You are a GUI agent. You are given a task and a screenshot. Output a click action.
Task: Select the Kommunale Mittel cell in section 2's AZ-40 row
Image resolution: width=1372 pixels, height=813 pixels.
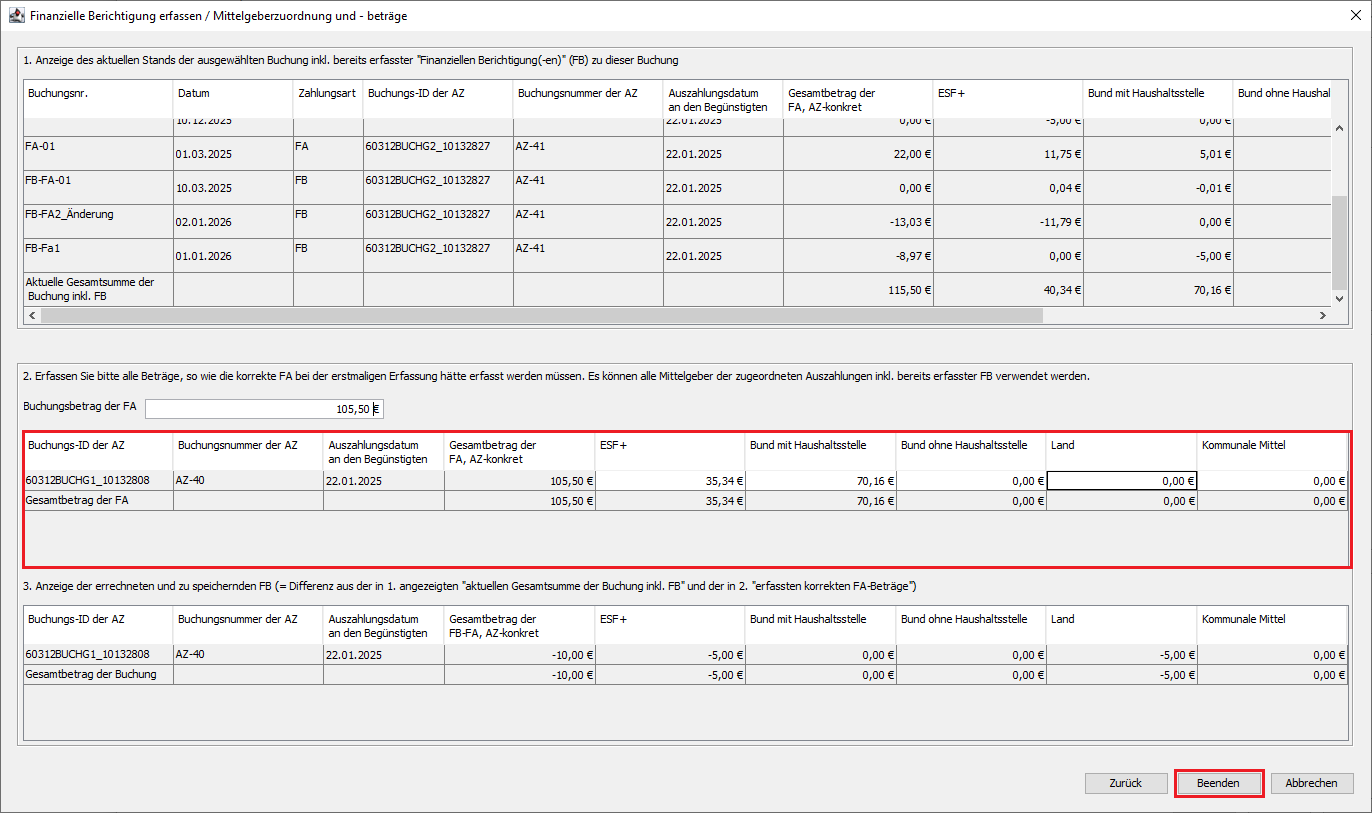[1272, 481]
